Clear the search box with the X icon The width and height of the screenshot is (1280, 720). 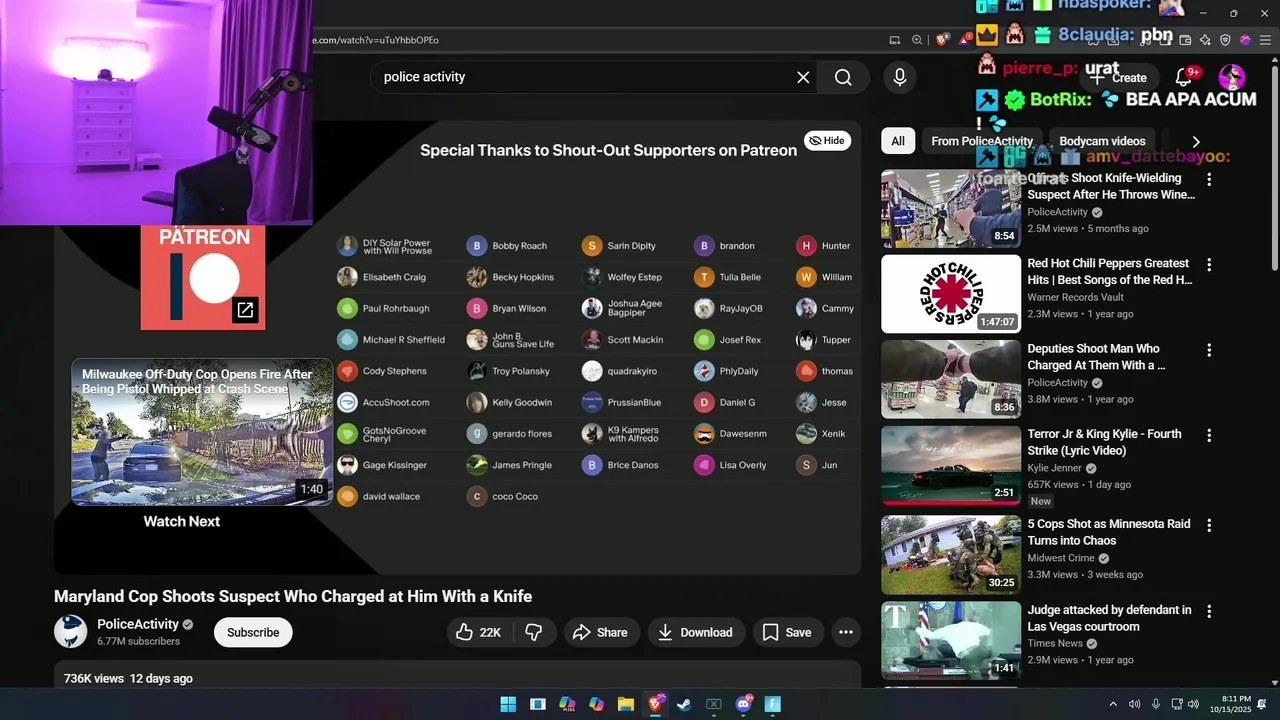click(803, 77)
